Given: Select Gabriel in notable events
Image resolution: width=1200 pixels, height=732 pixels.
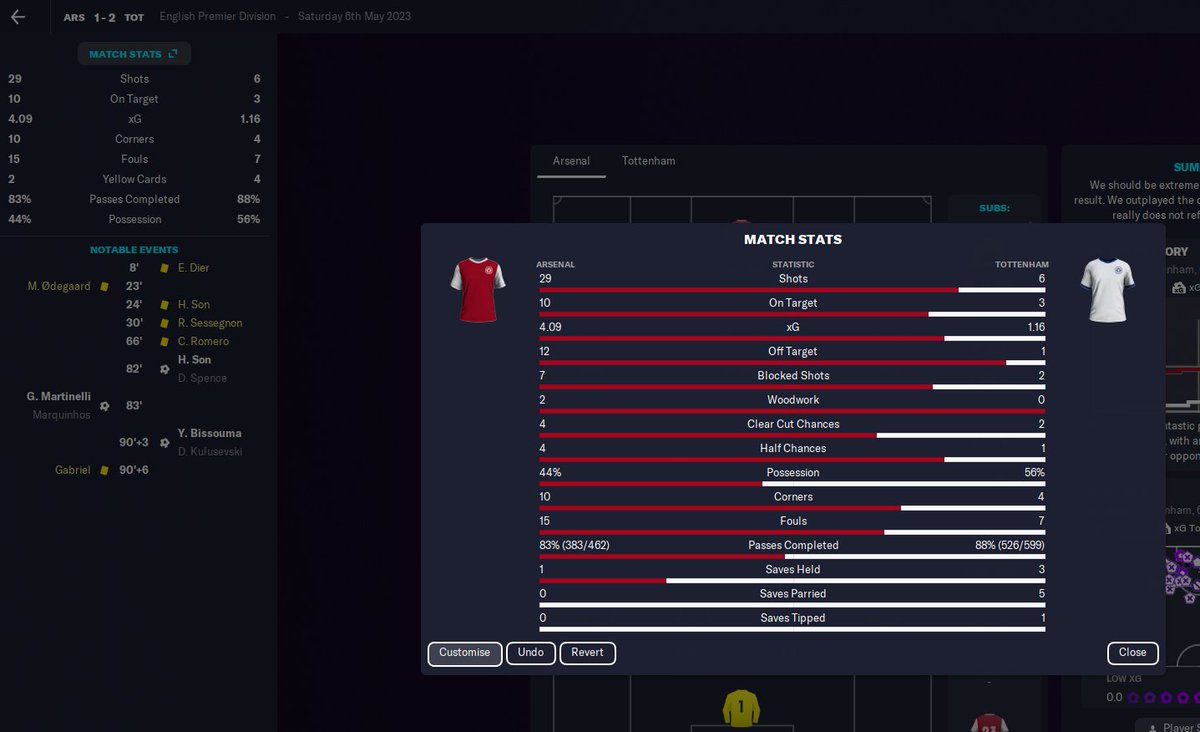Looking at the screenshot, I should 72,470.
